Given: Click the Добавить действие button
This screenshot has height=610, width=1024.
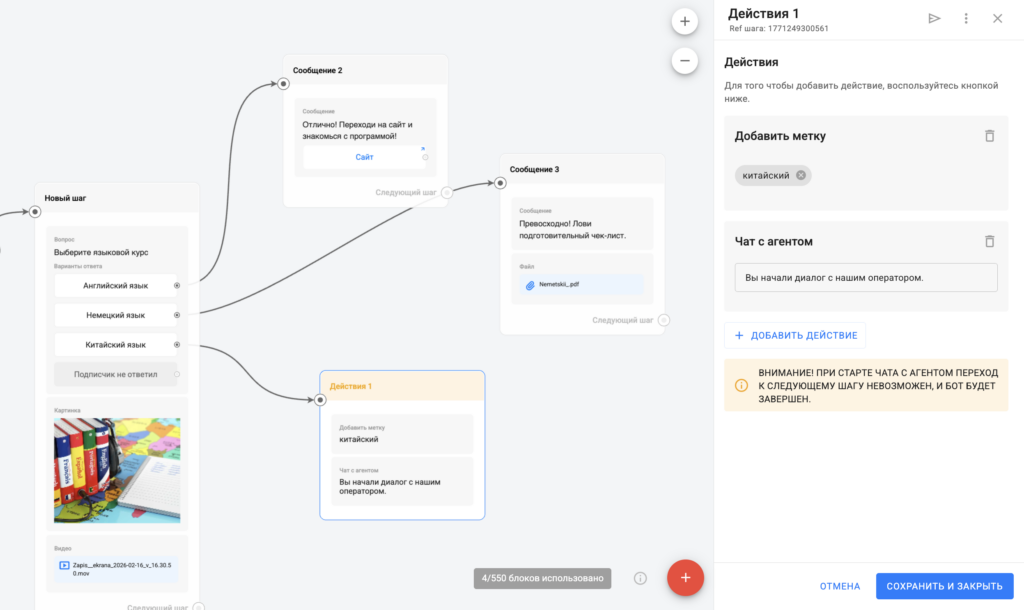Looking at the screenshot, I should [x=794, y=336].
